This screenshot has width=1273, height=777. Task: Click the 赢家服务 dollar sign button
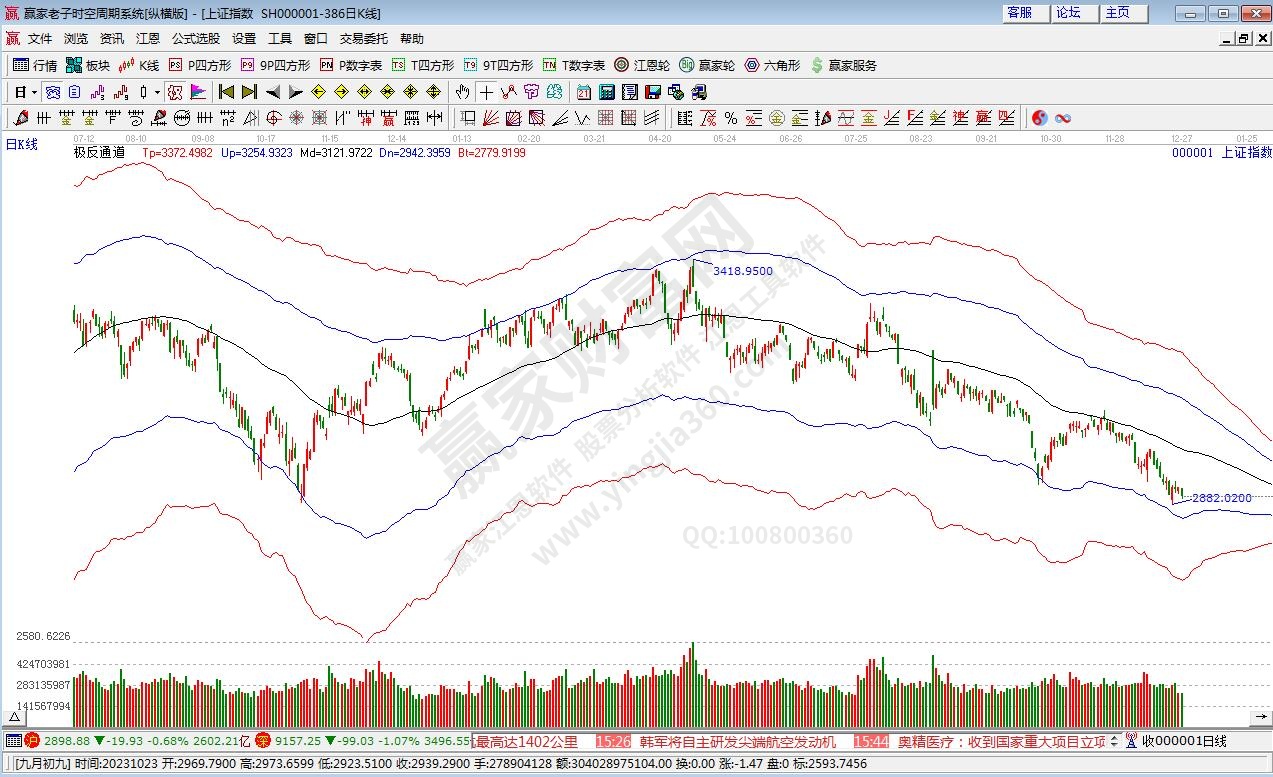pos(844,65)
